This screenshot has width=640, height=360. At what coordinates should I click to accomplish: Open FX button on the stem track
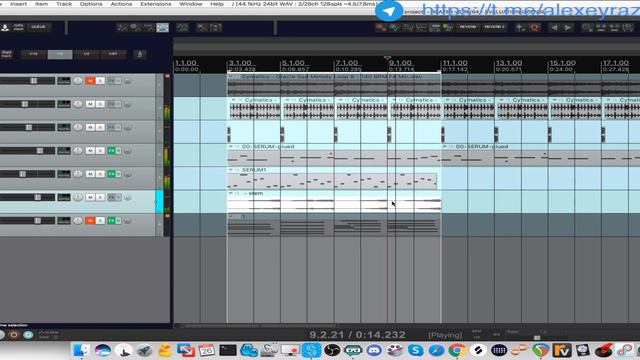pyautogui.click(x=111, y=197)
